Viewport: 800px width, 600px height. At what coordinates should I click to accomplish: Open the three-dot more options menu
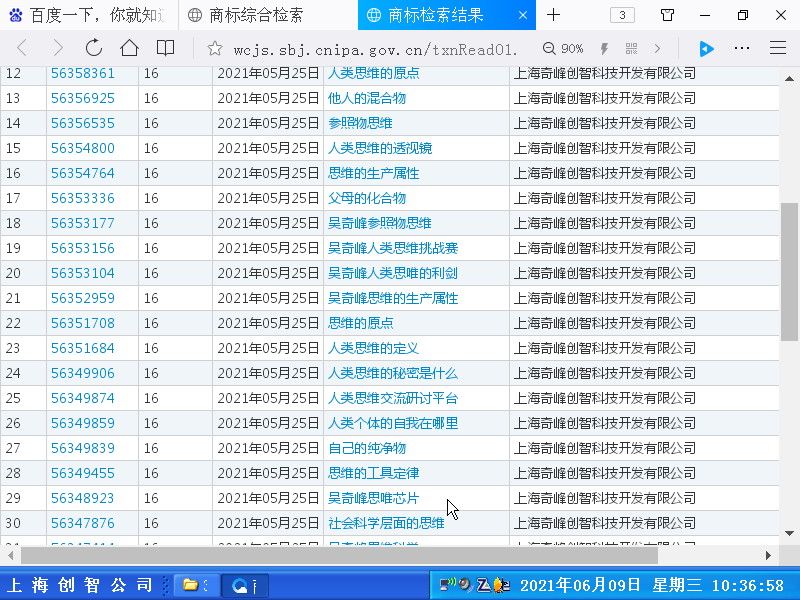coord(741,48)
